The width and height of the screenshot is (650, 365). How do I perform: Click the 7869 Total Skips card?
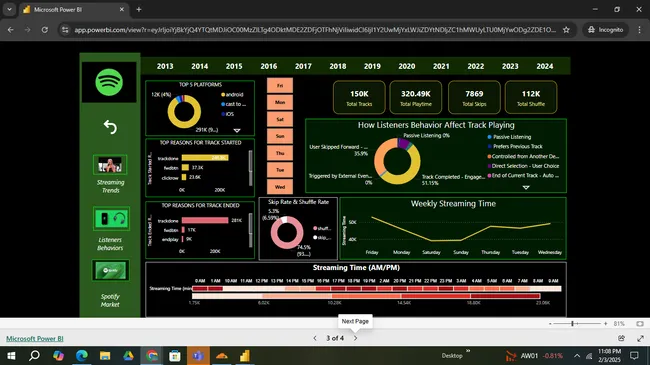click(474, 97)
